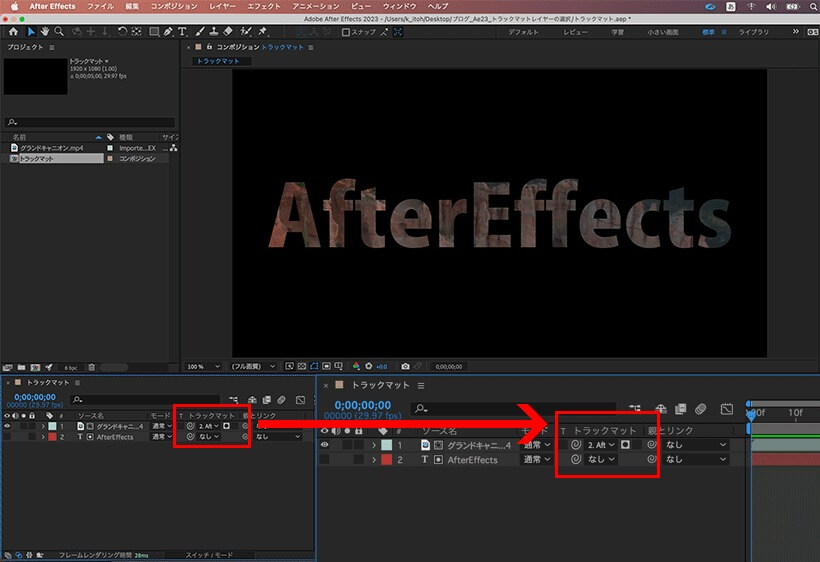Toggle layer 1 eye in small left timeline
This screenshot has width=820, height=562.
[x=7, y=426]
